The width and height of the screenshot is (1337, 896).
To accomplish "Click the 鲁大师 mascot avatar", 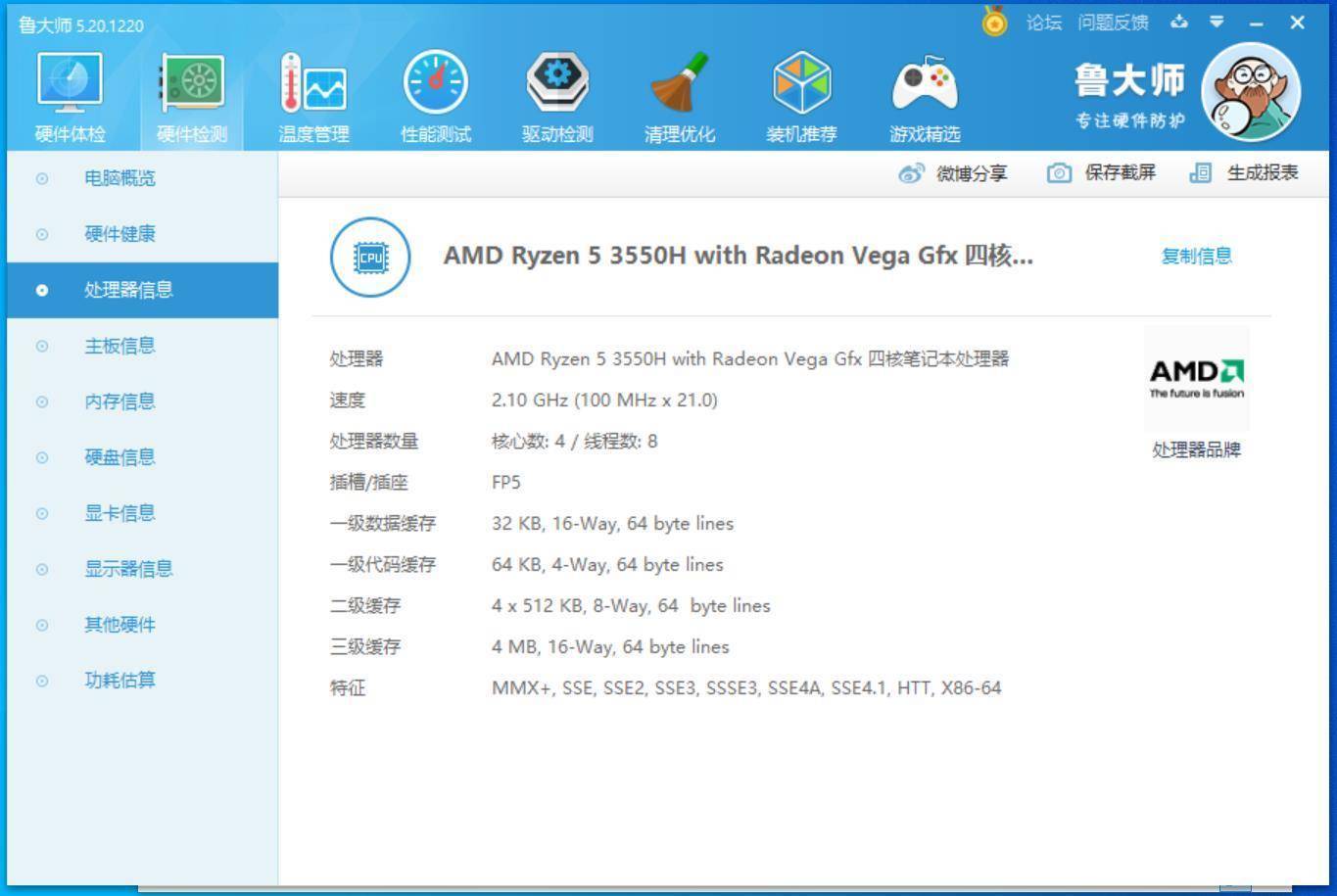I will (x=1251, y=92).
